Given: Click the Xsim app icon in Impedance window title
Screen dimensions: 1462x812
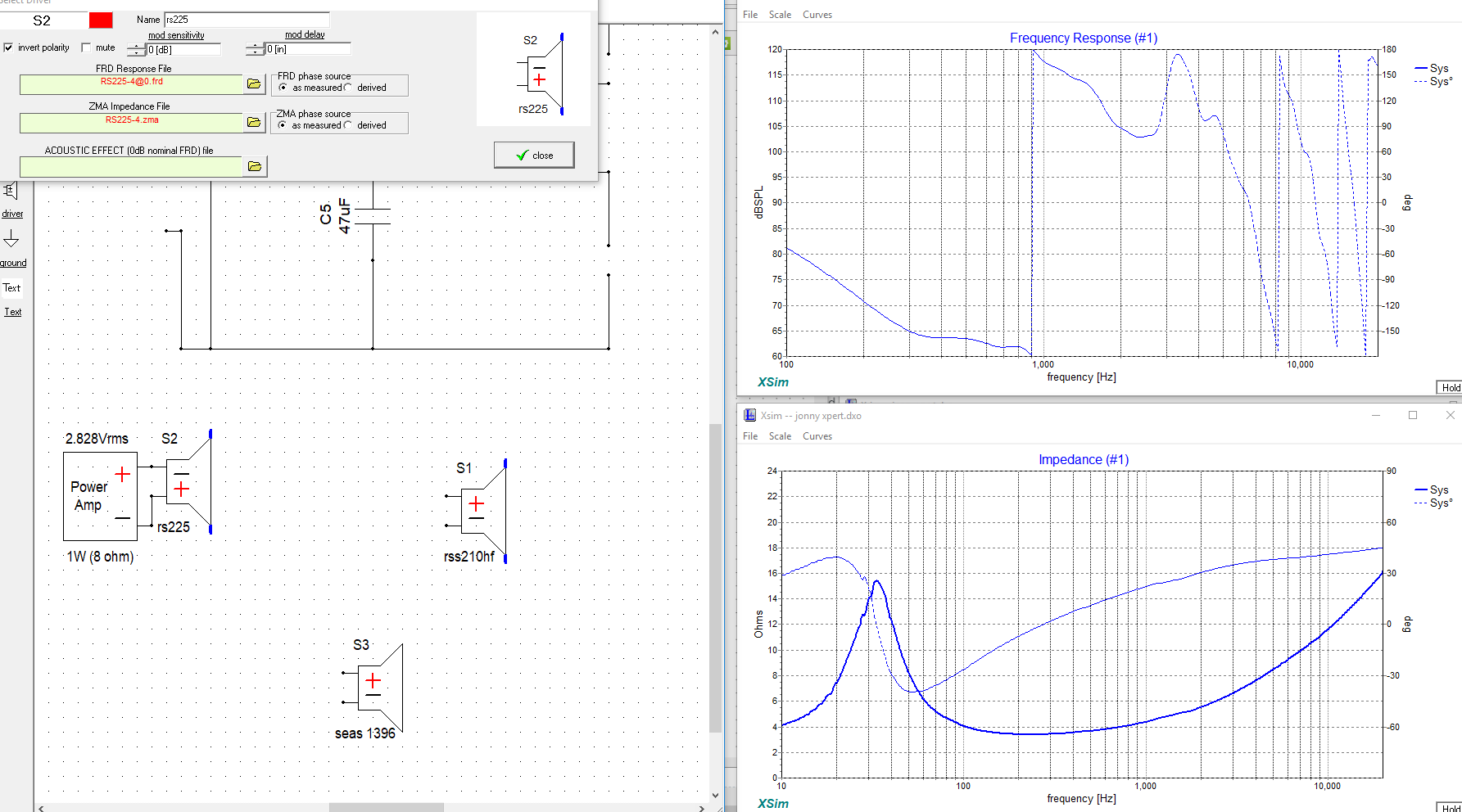Looking at the screenshot, I should [749, 415].
